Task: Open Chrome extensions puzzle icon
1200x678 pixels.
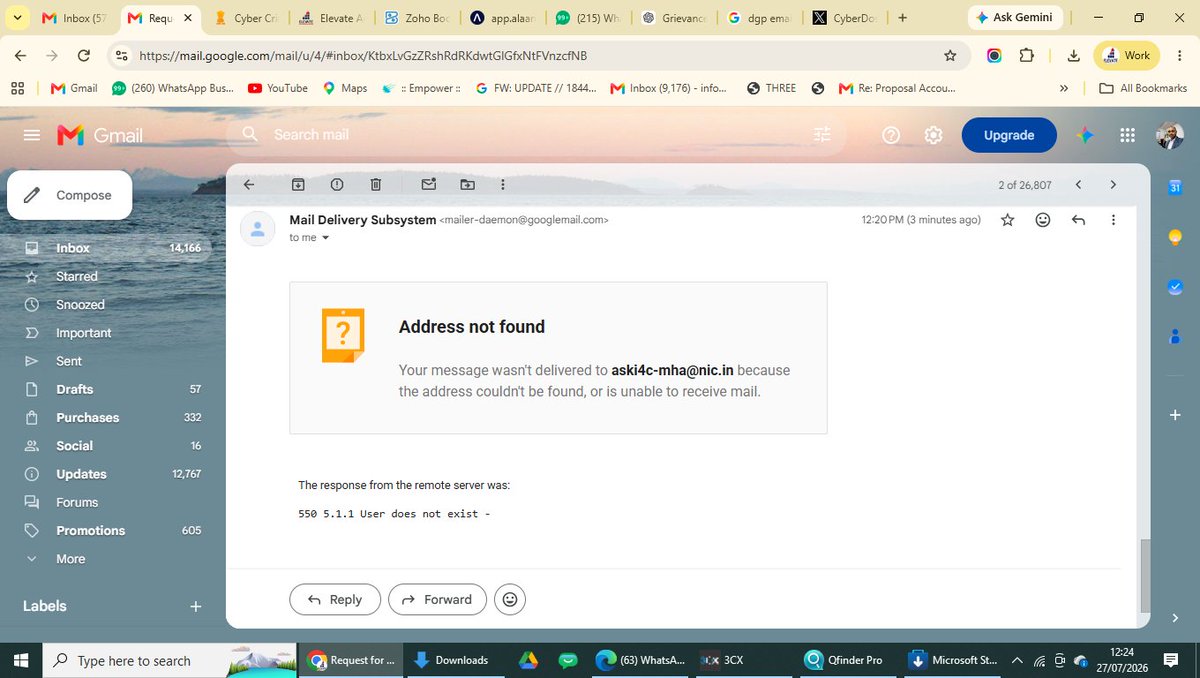Action: pos(1027,56)
